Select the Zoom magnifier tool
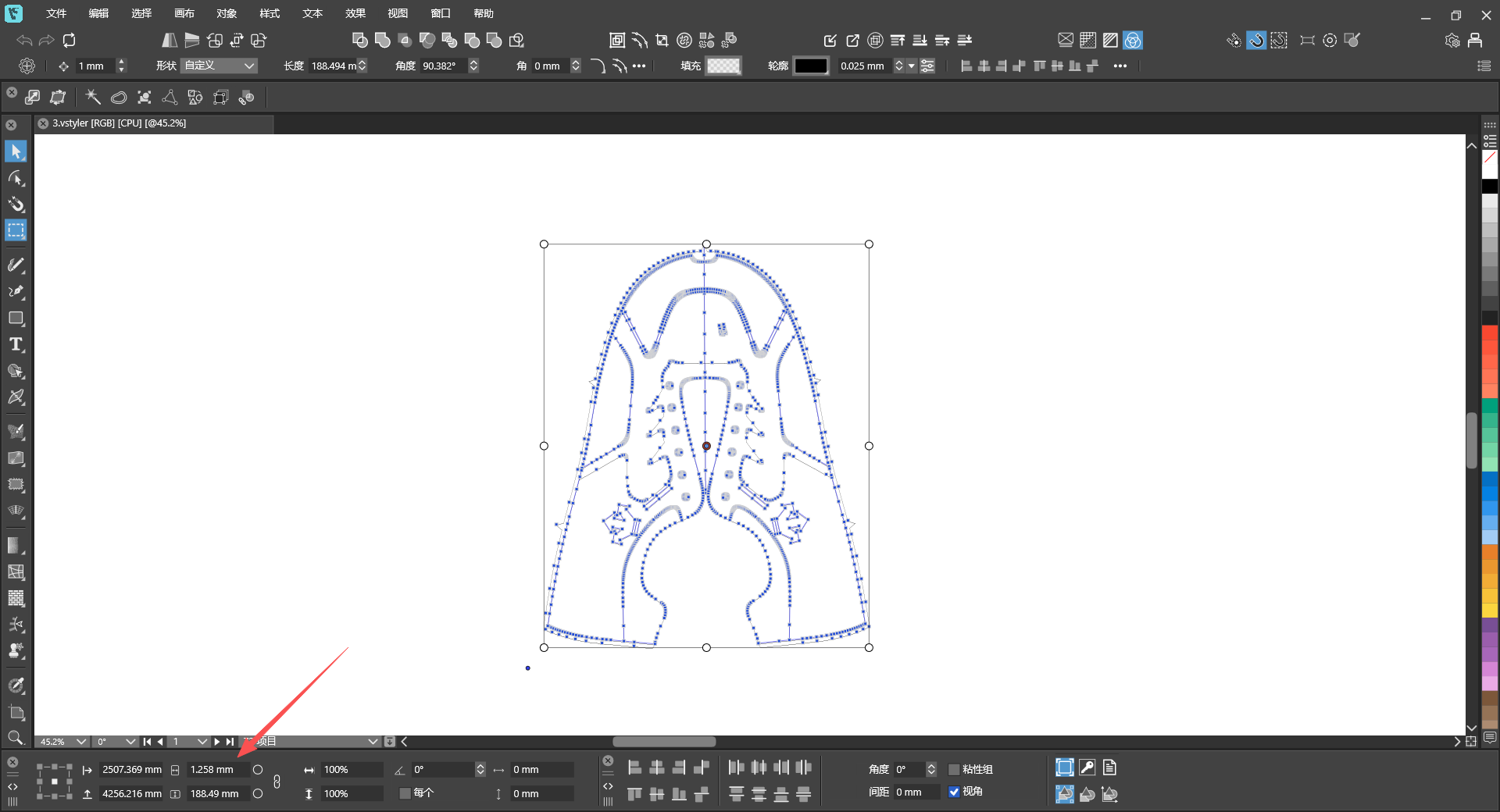 click(15, 738)
